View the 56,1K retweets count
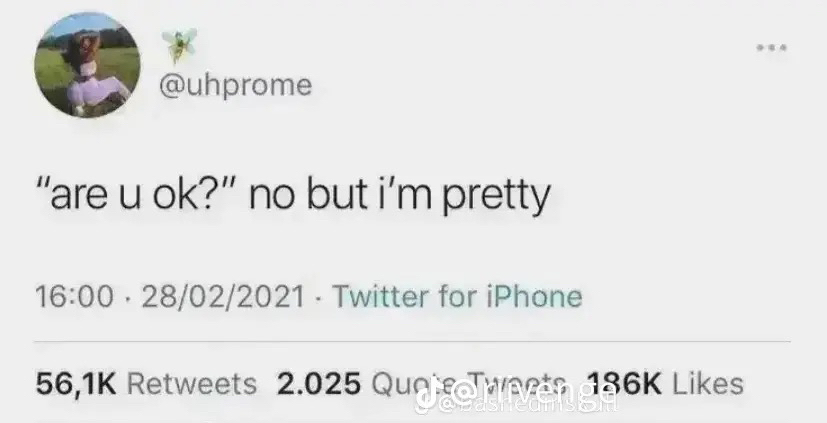Viewport: 827px width, 423px height. click(x=76, y=383)
